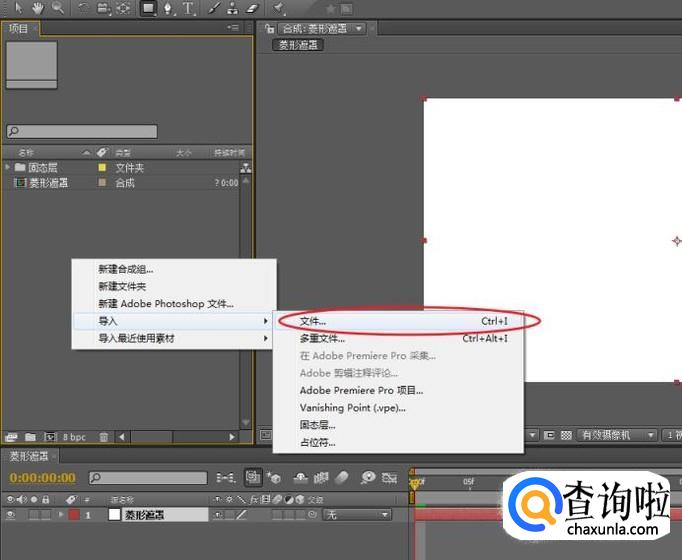Choose 文件... from the import submenu
This screenshot has width=682, height=560.
(x=312, y=322)
